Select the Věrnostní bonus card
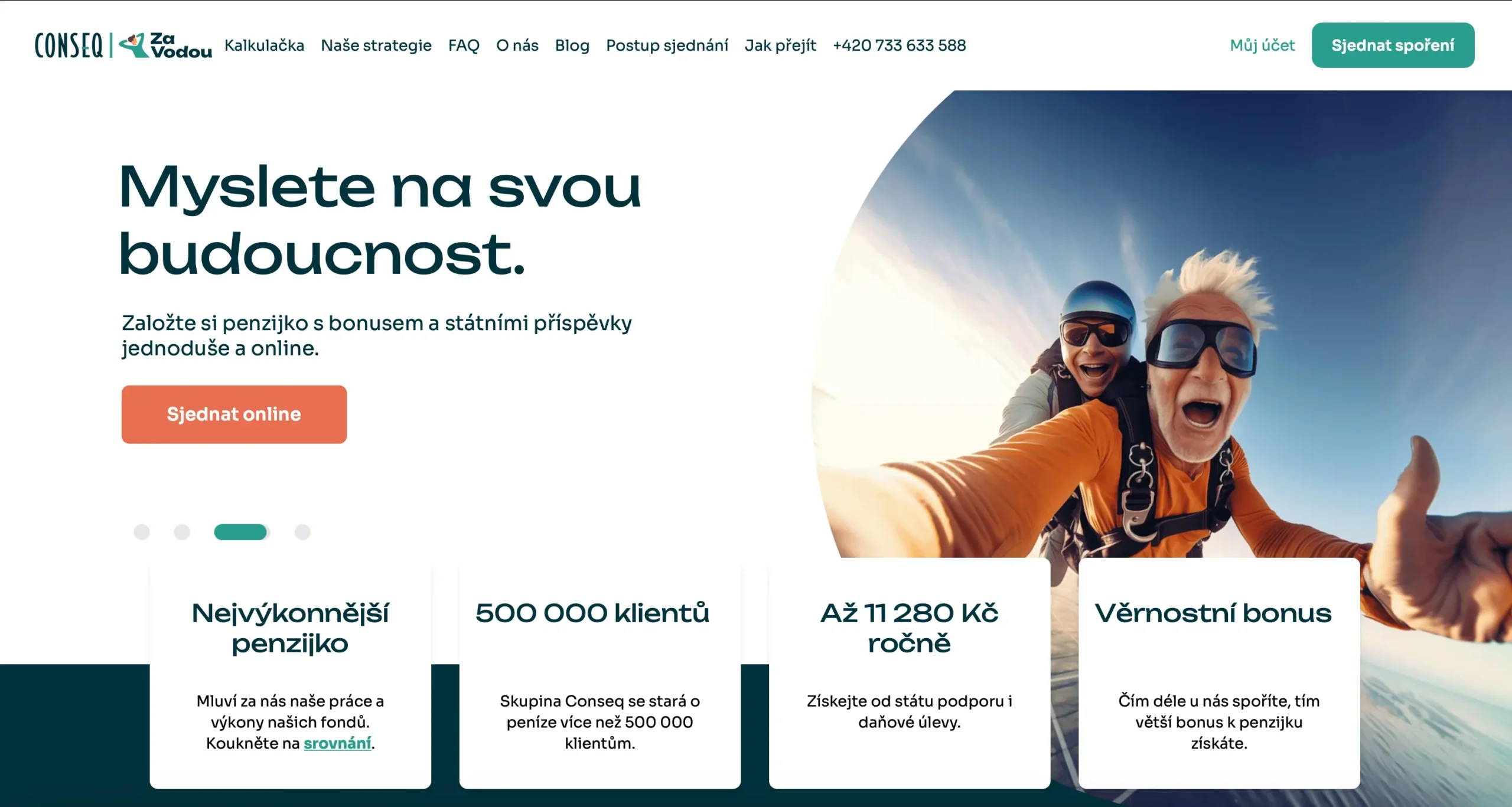The image size is (1512, 807). pyautogui.click(x=1219, y=673)
